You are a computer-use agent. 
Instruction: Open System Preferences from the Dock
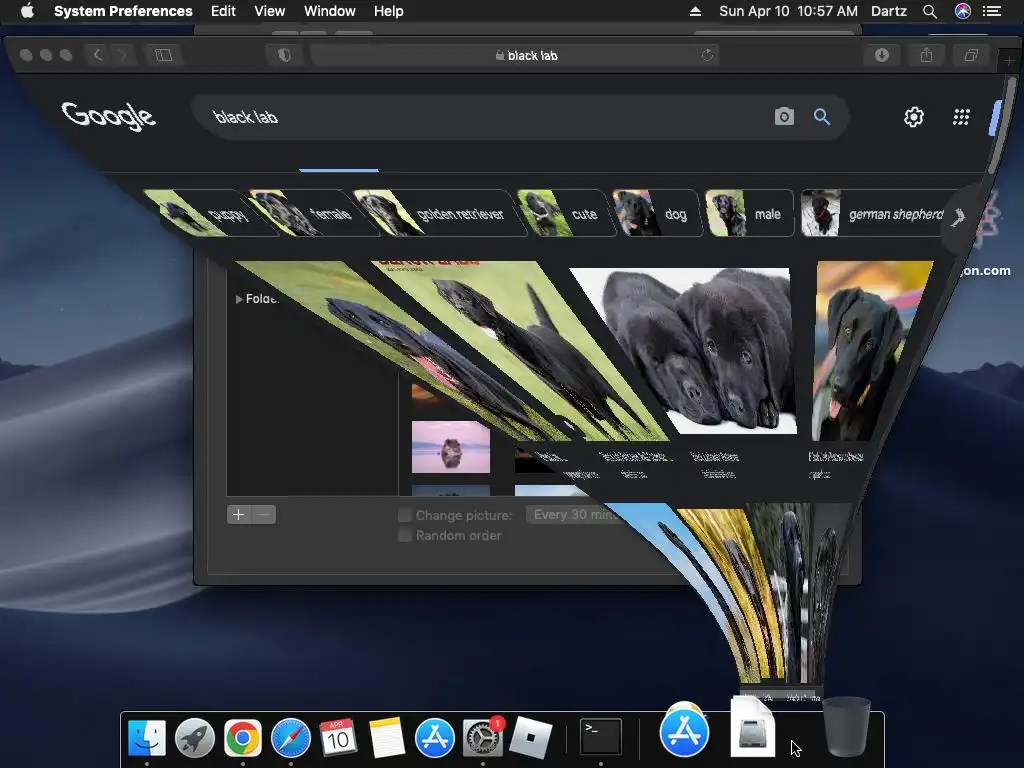pos(483,738)
